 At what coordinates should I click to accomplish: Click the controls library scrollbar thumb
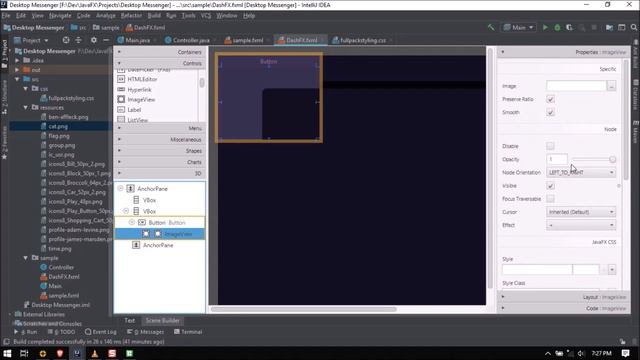[x=202, y=82]
